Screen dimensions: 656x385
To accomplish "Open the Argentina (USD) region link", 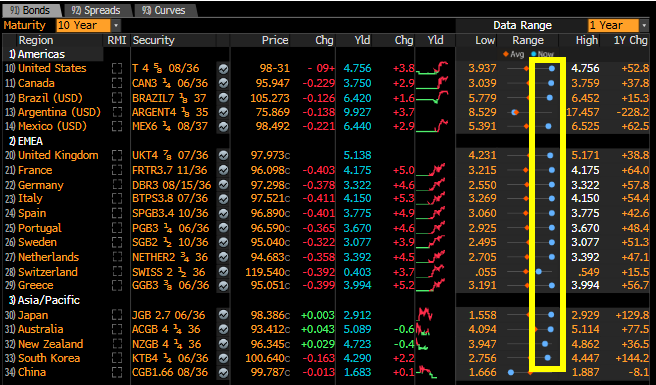I will click(x=59, y=112).
